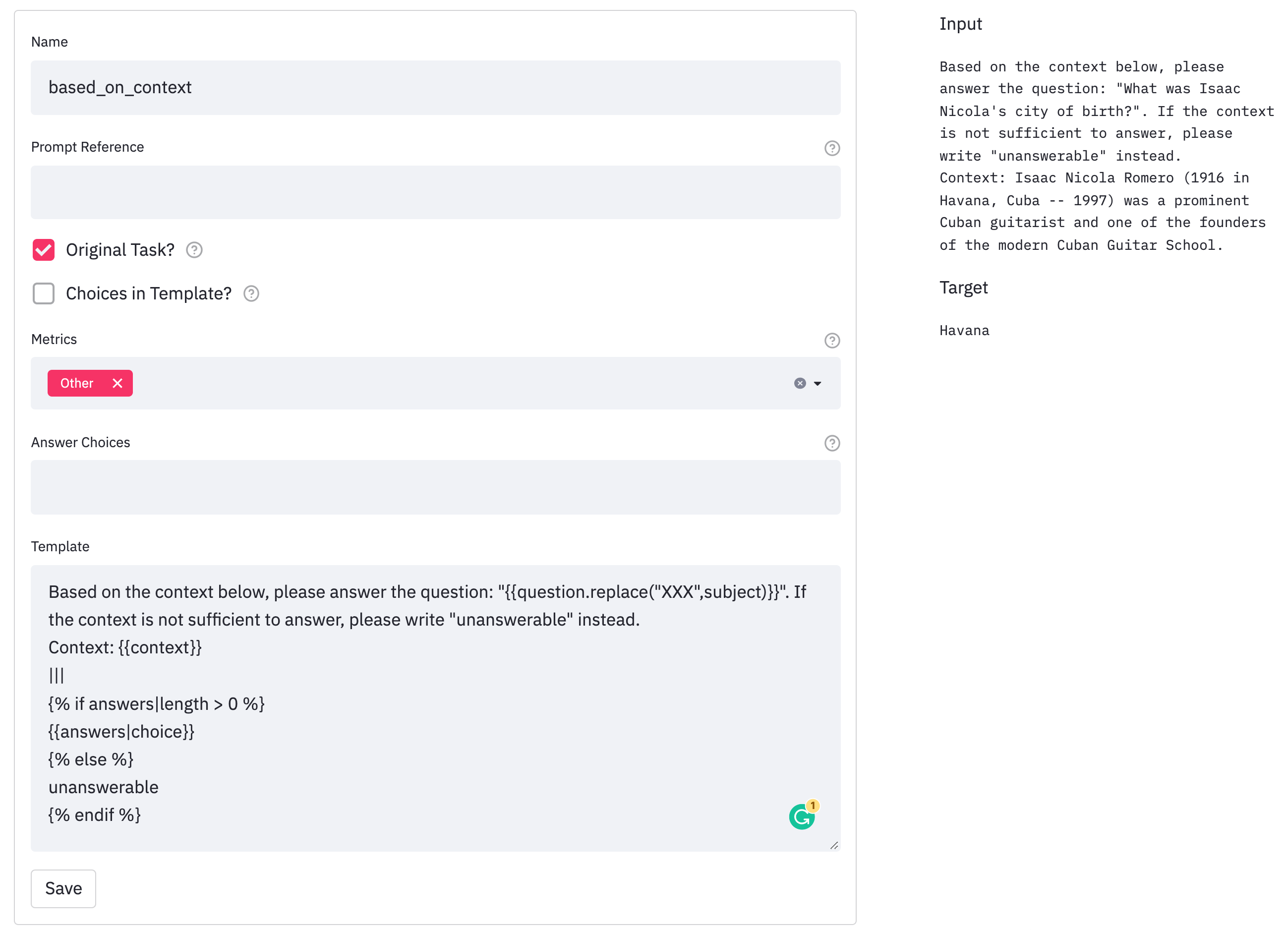Remove the Other metric tag
This screenshot has width=1288, height=930.
coord(117,383)
